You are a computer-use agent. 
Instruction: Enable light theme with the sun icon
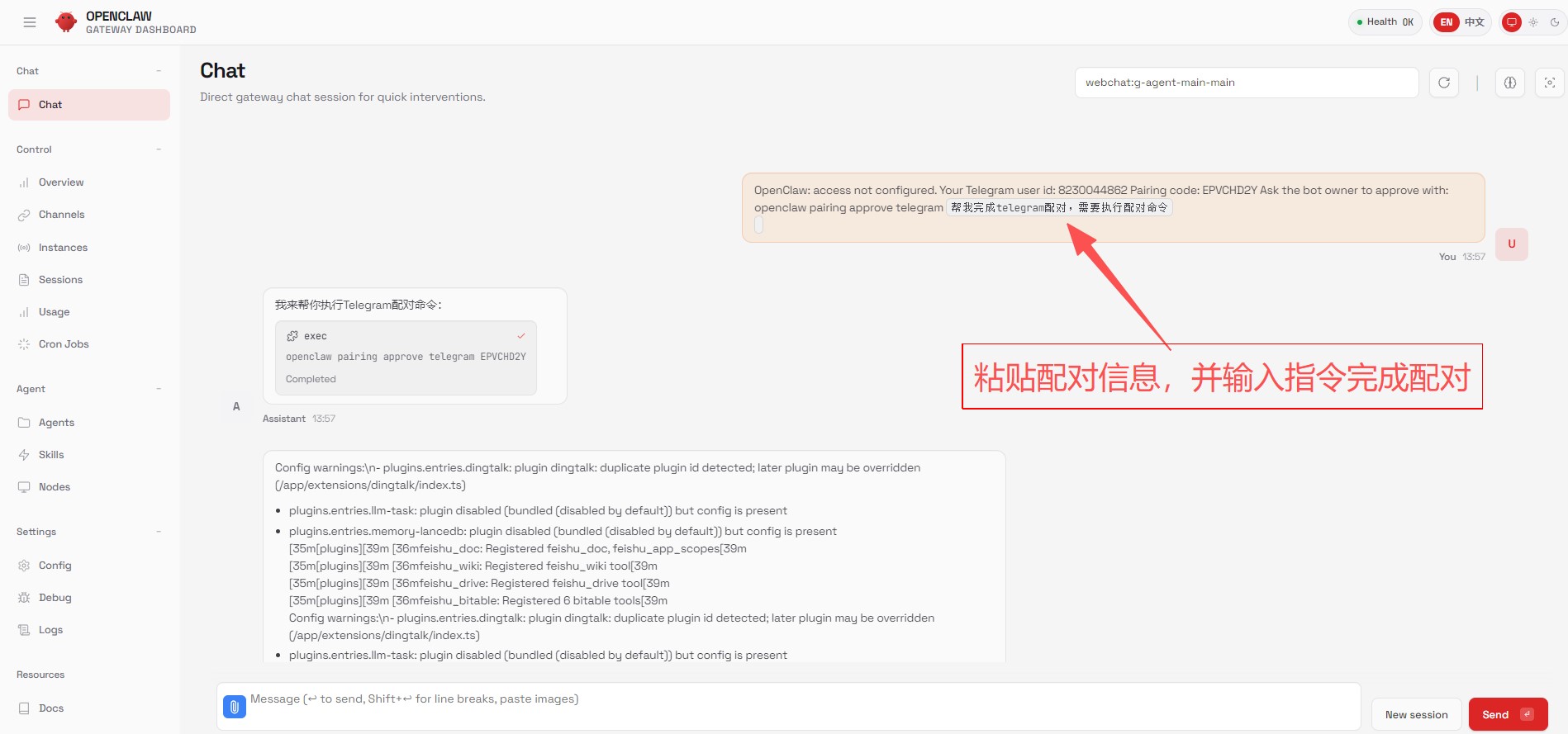(x=1533, y=22)
